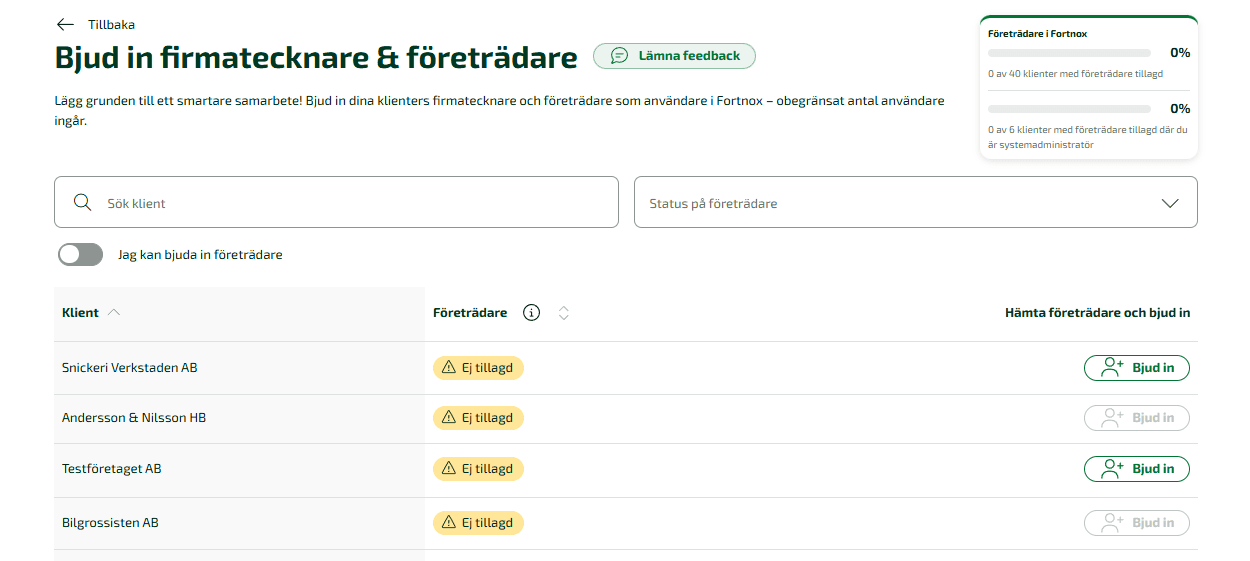The width and height of the screenshot is (1250, 561).
Task: Sort by Klient column using its arrow
Action: point(114,313)
